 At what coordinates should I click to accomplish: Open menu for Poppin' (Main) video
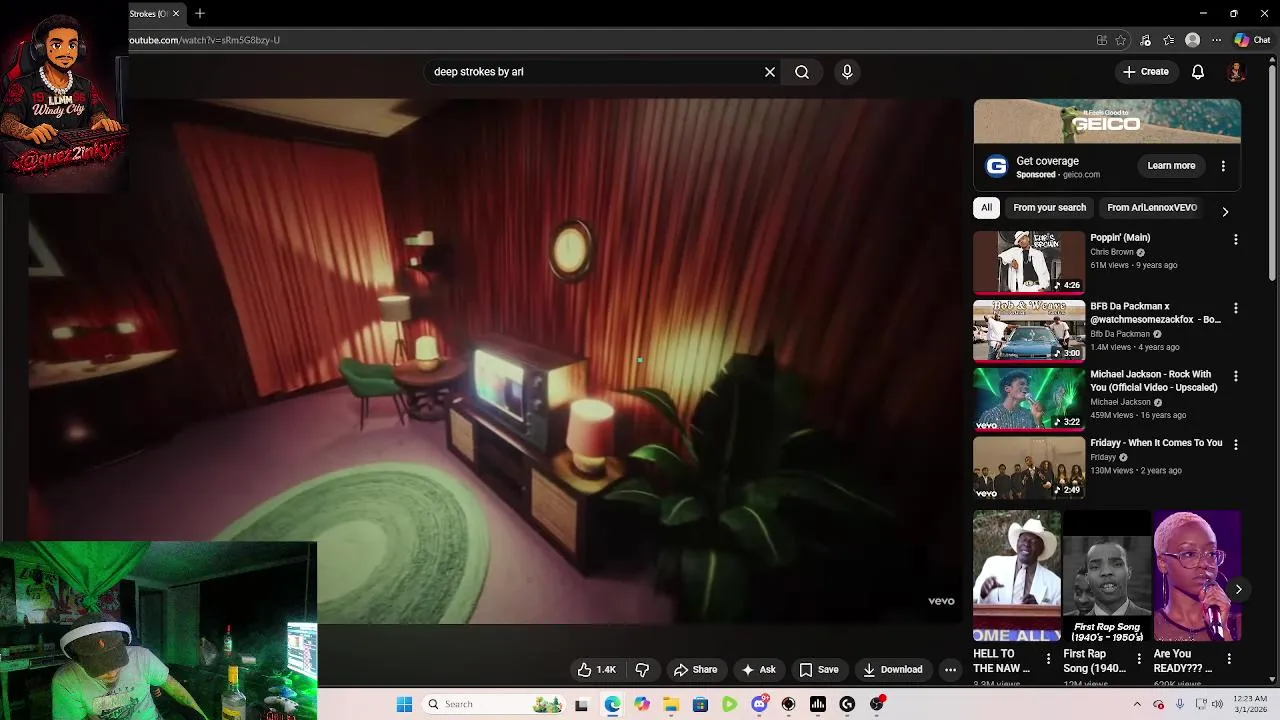1235,240
